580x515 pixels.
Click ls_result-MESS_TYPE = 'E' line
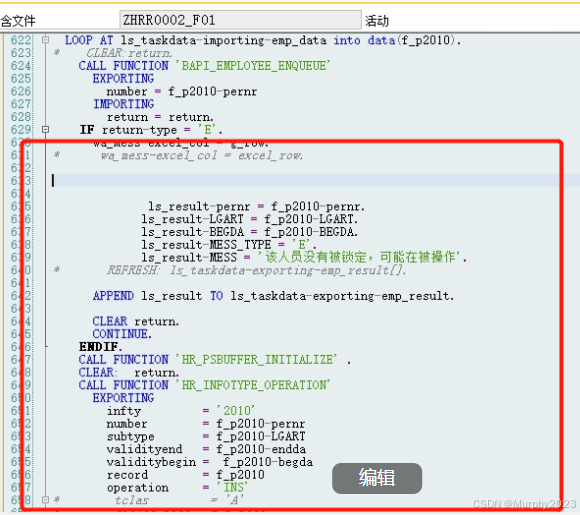229,245
